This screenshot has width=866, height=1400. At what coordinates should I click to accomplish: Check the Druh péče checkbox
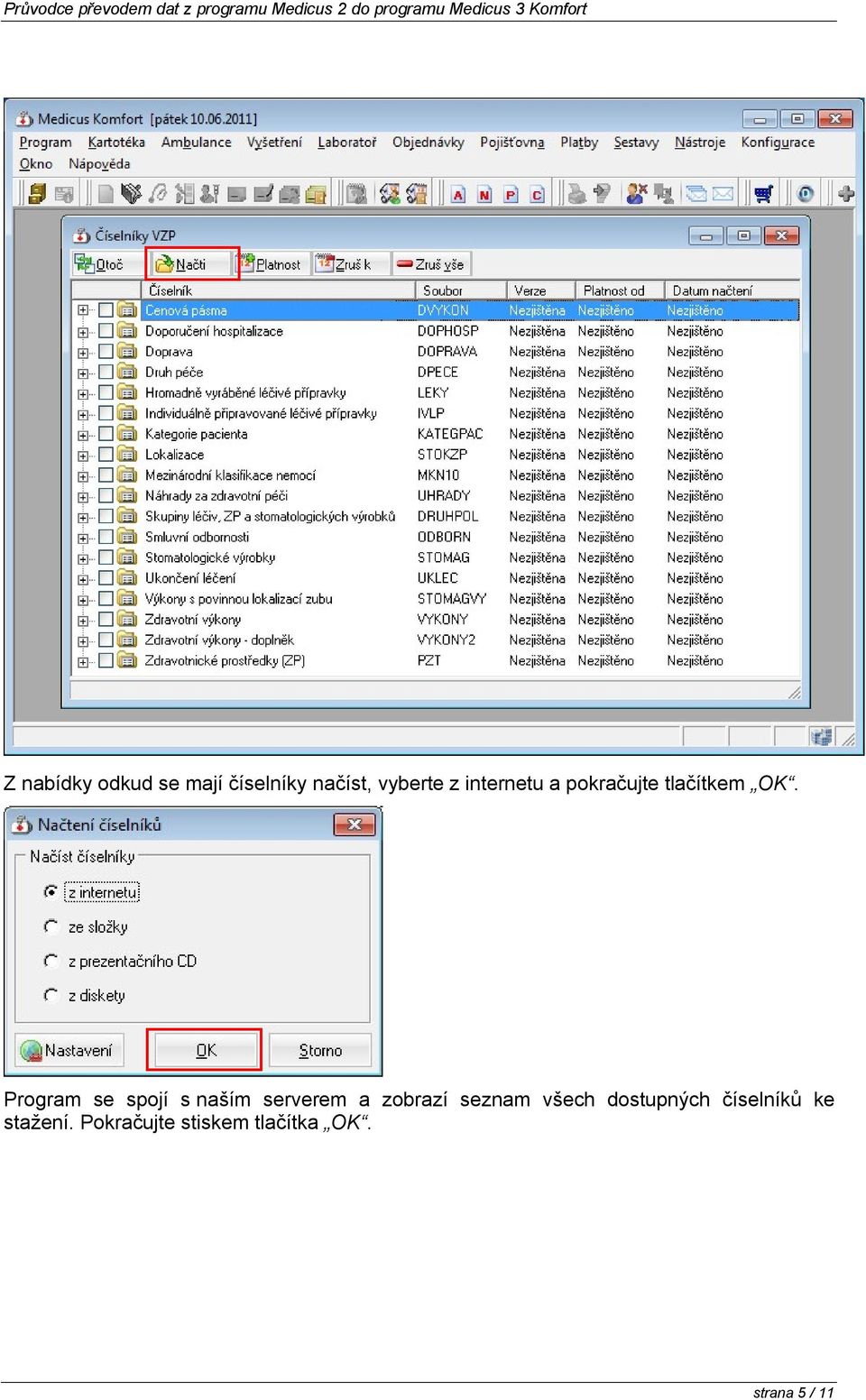(x=106, y=372)
